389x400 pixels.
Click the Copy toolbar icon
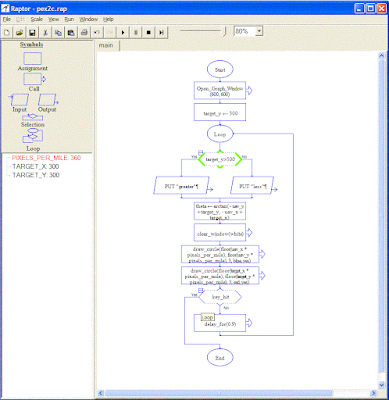pyautogui.click(x=58, y=32)
